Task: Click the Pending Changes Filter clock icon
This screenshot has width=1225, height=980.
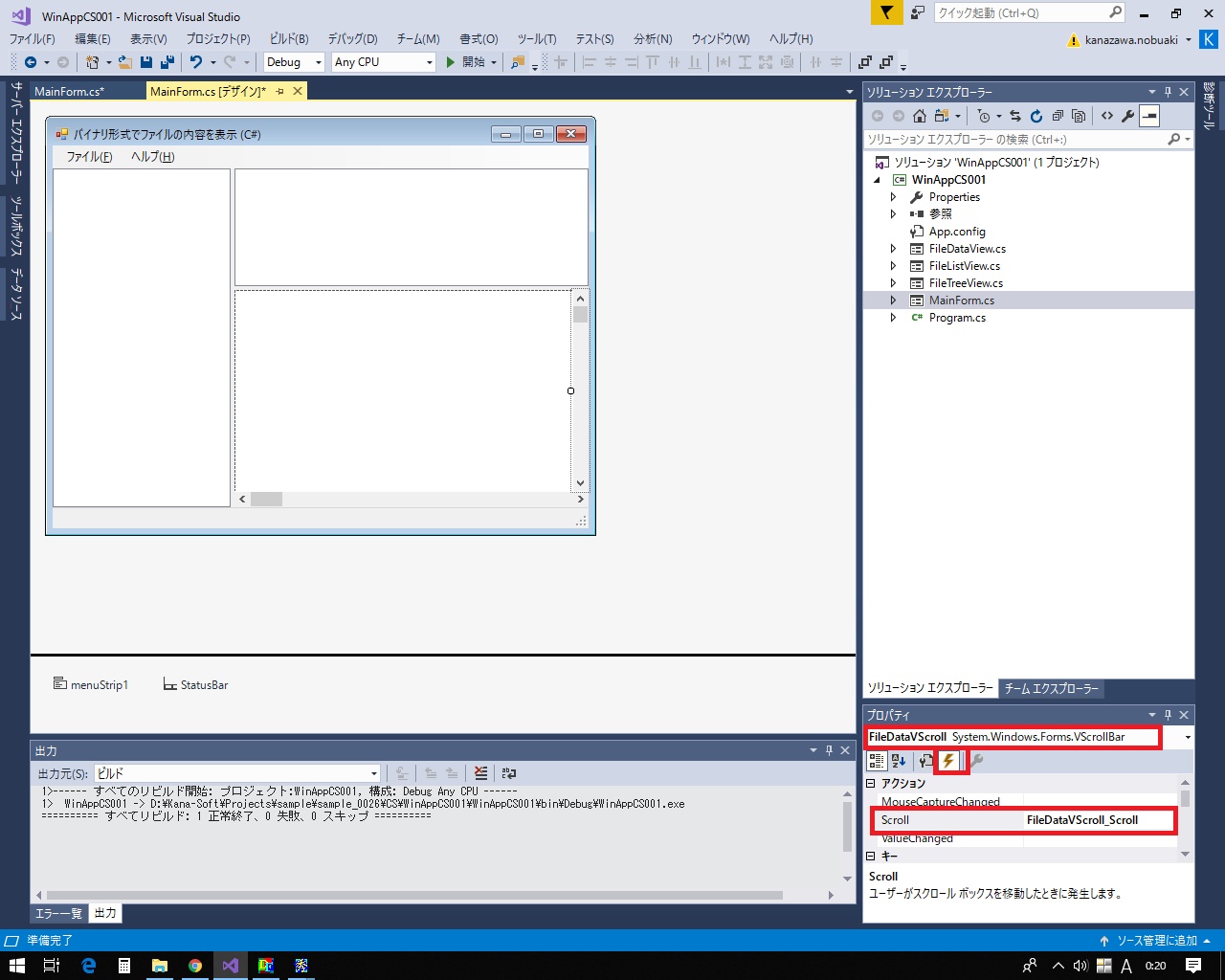Action: click(984, 116)
